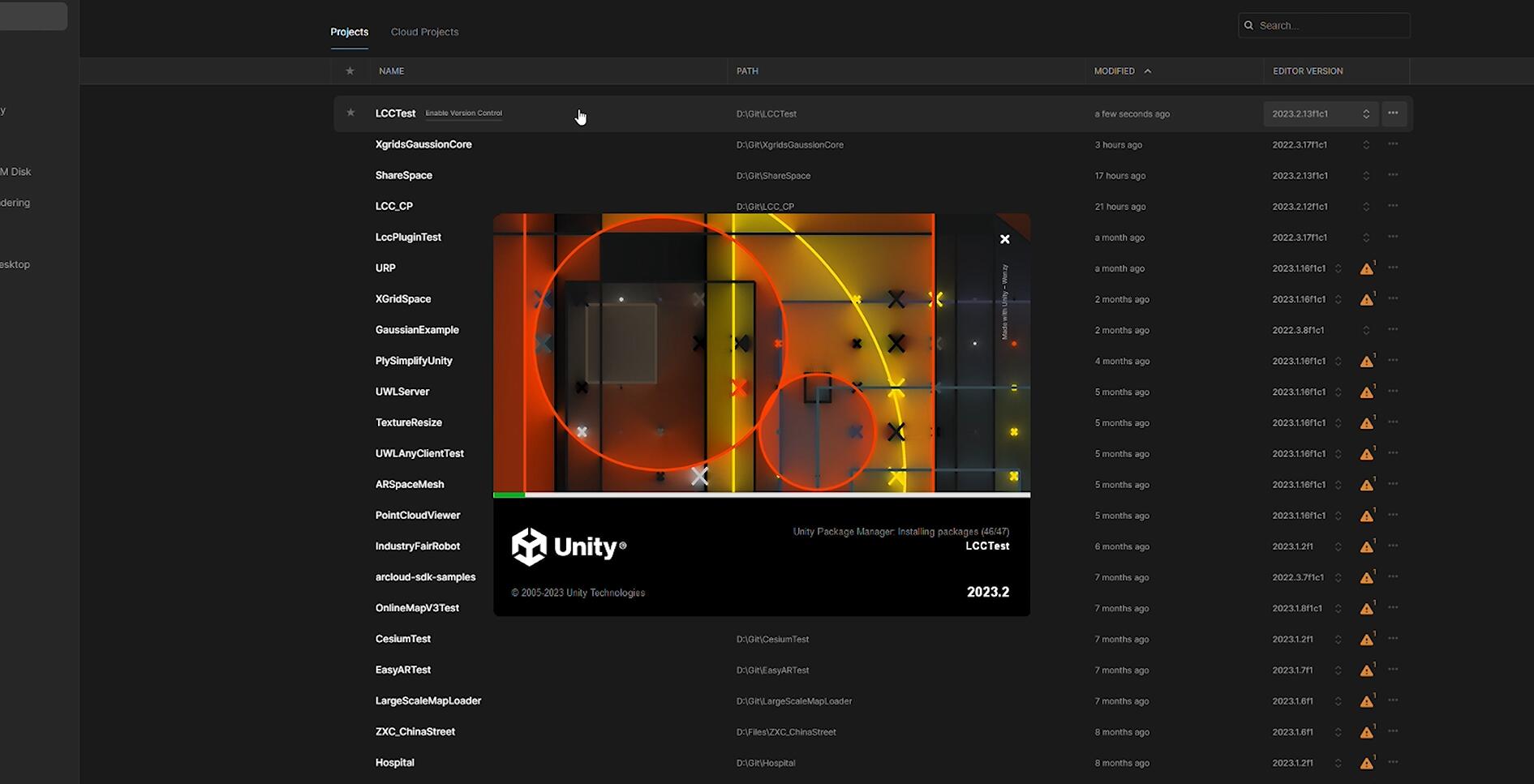Open Hospital editor version selector
The image size is (1534, 784).
[1338, 762]
